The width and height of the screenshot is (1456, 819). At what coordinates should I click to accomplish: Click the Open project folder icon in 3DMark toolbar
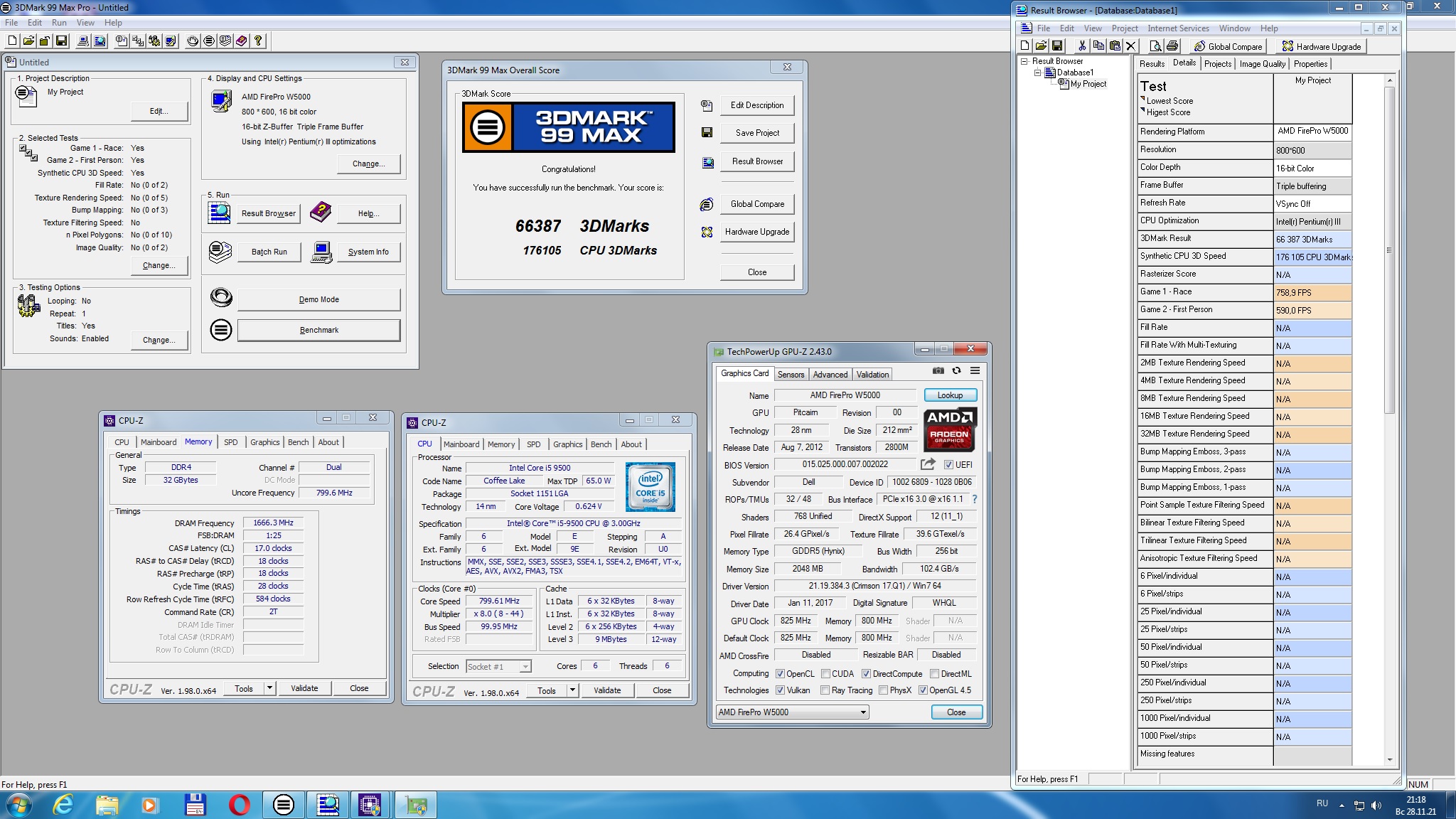[29, 41]
